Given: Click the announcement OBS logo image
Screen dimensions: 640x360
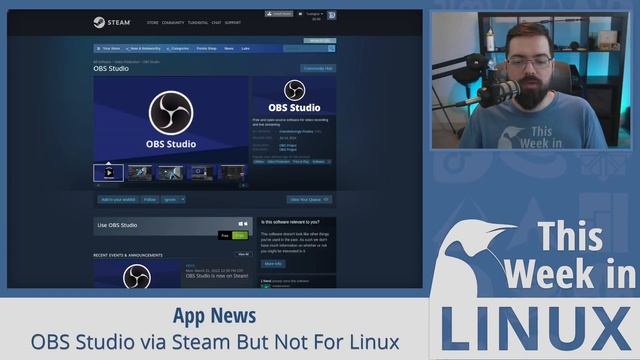Looking at the screenshot, I should pyautogui.click(x=137, y=275).
